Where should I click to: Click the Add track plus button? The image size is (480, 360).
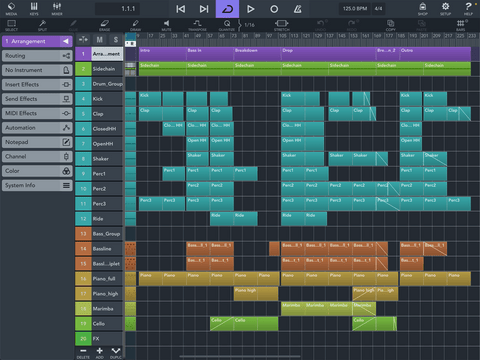(x=99, y=353)
